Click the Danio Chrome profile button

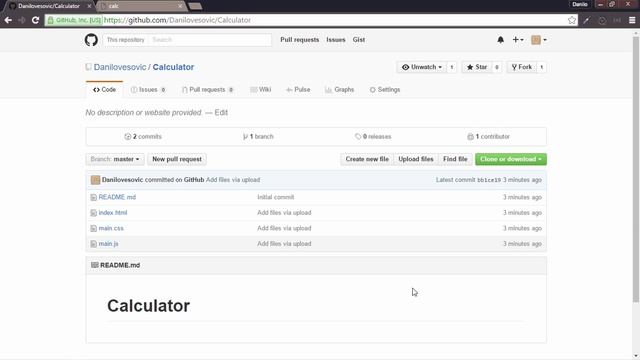(580, 4)
